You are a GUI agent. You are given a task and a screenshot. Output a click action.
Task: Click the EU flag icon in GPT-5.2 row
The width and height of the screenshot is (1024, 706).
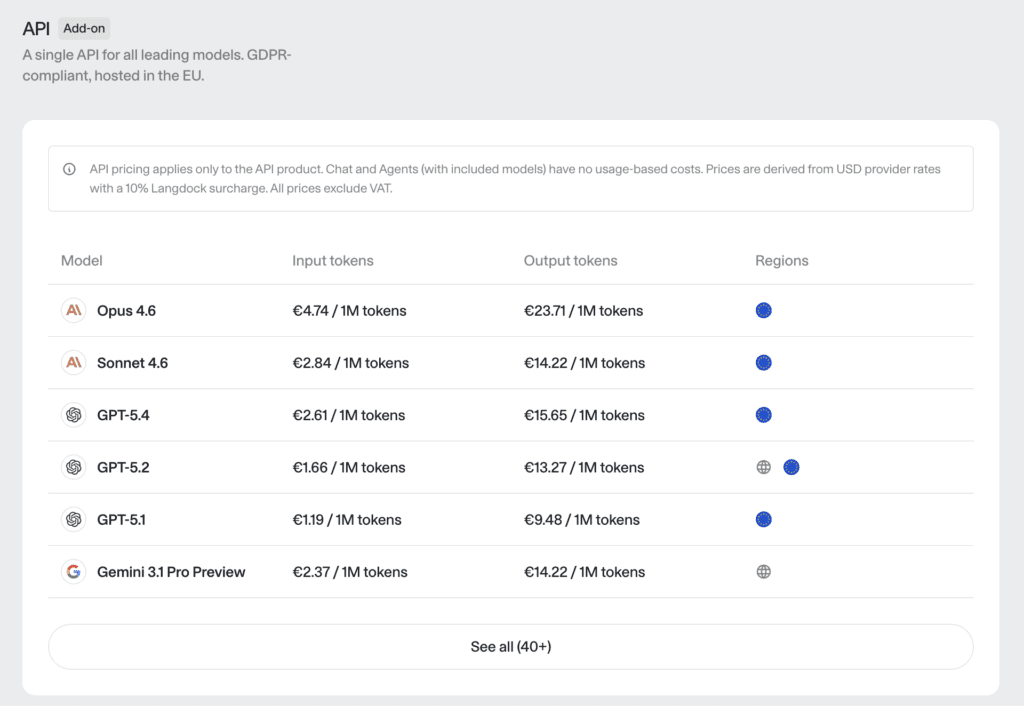tap(791, 467)
